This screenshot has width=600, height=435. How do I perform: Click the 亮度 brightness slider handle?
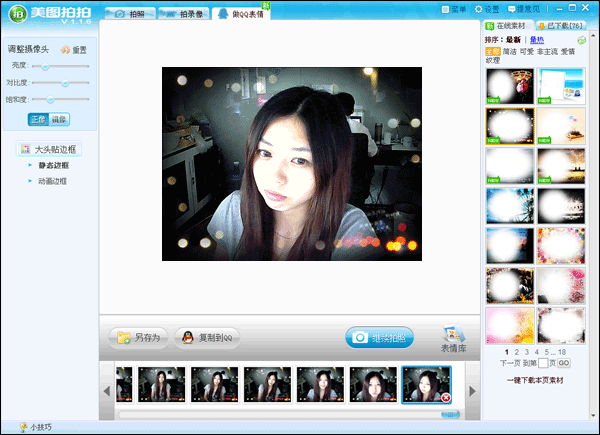point(45,66)
